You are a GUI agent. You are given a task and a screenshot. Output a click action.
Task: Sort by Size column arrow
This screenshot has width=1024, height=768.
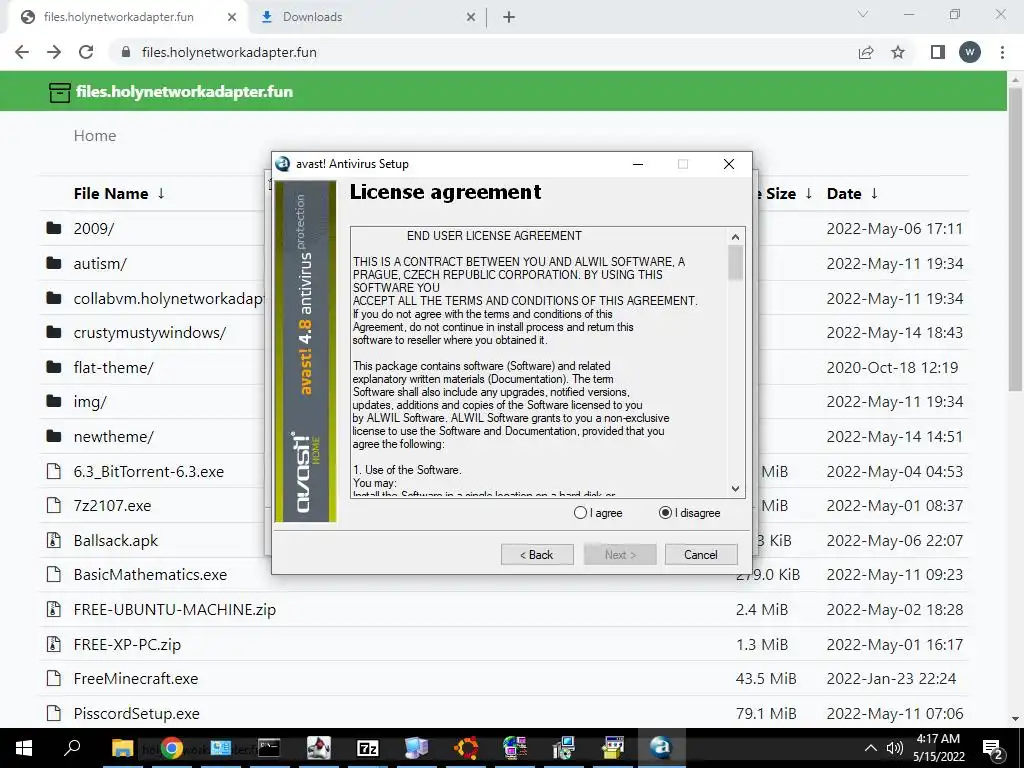pos(808,193)
